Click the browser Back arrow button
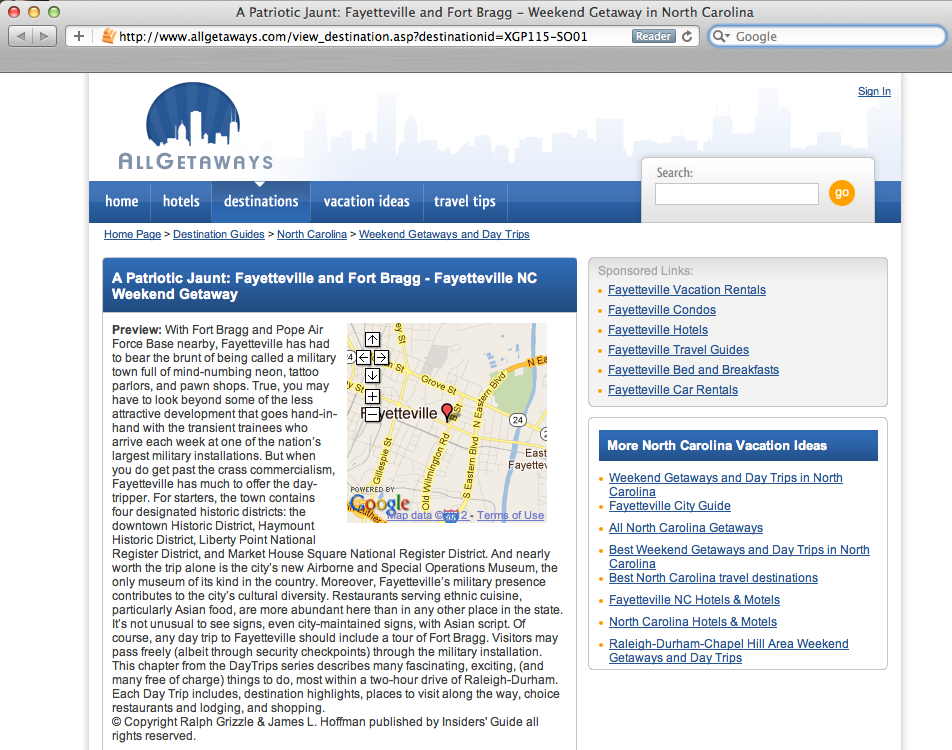The height and width of the screenshot is (750, 952). [x=21, y=36]
